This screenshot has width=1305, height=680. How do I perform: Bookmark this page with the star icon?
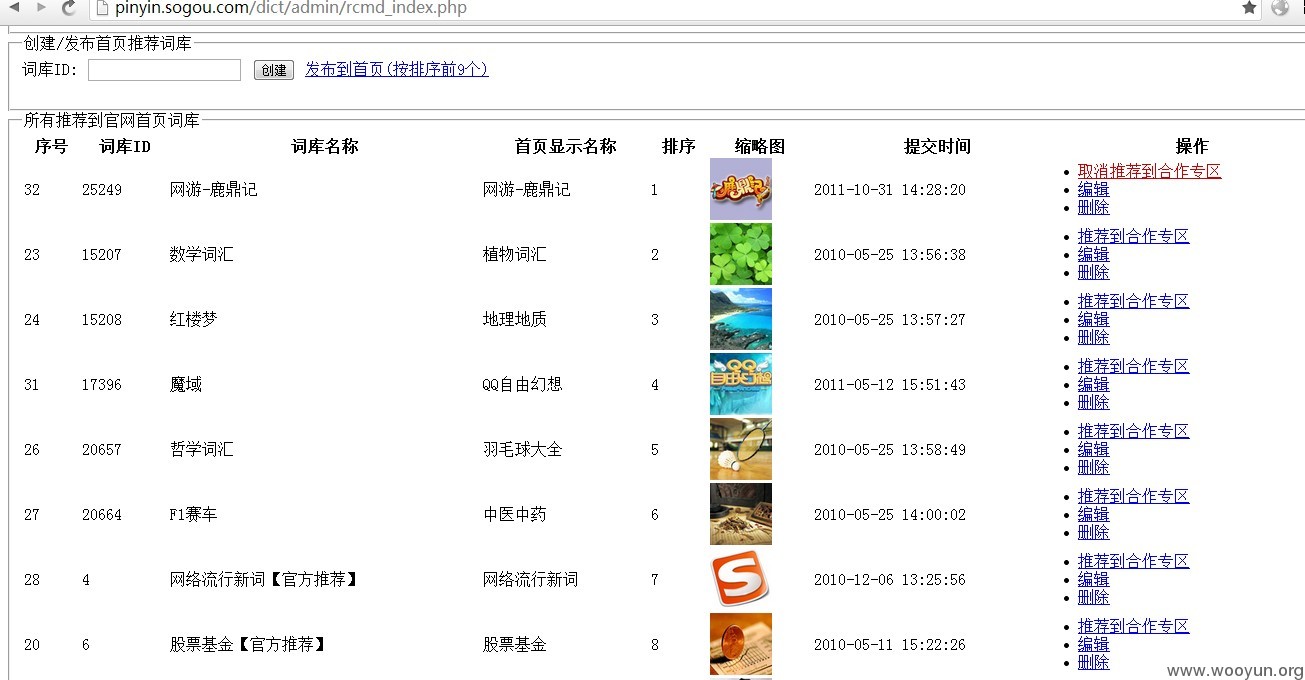pos(1249,8)
